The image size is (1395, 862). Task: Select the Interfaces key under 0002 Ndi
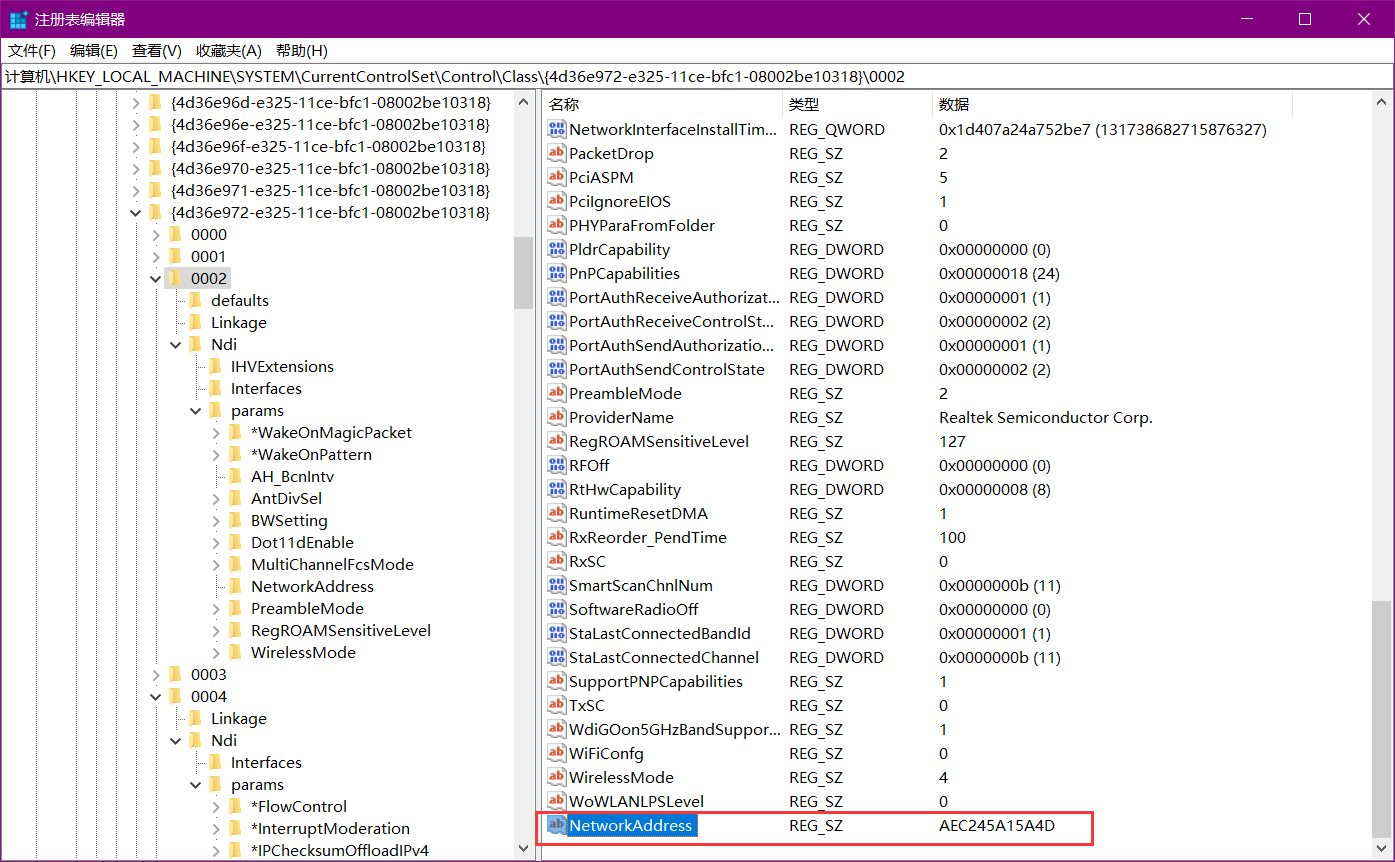[x=266, y=388]
